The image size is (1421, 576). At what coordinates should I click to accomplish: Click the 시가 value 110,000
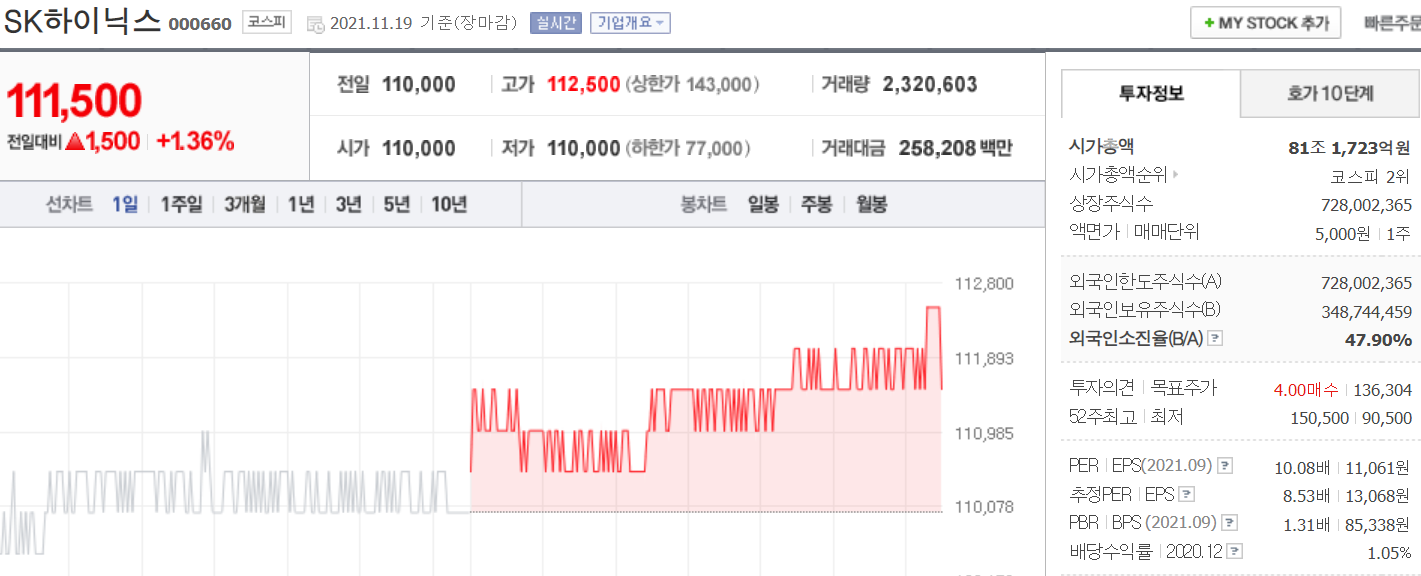(x=419, y=149)
